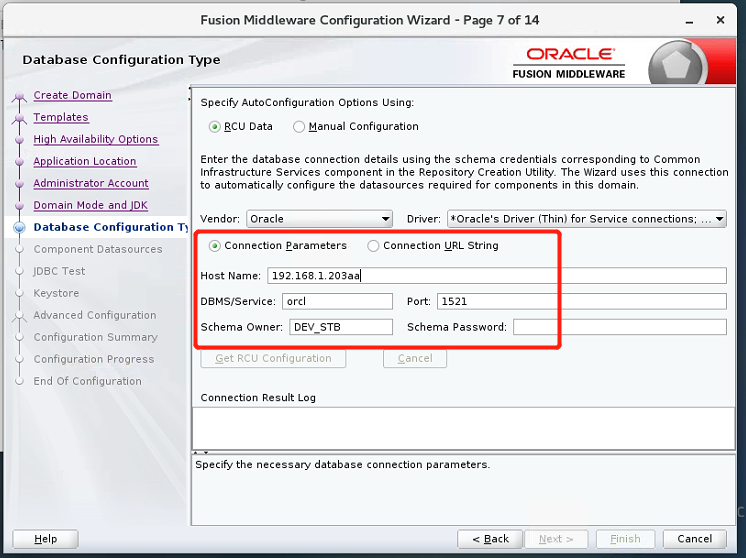
Task: Click the Advanced Configuration step node icon
Action: pos(20,316)
